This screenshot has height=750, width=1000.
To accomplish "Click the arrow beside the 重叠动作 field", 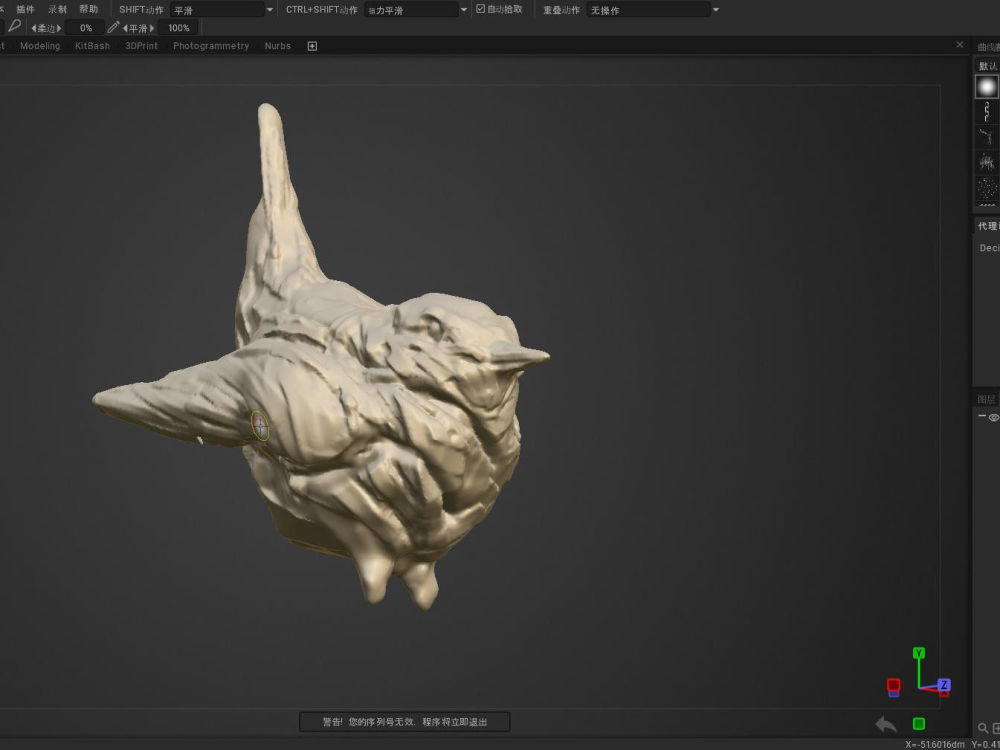I will [716, 10].
